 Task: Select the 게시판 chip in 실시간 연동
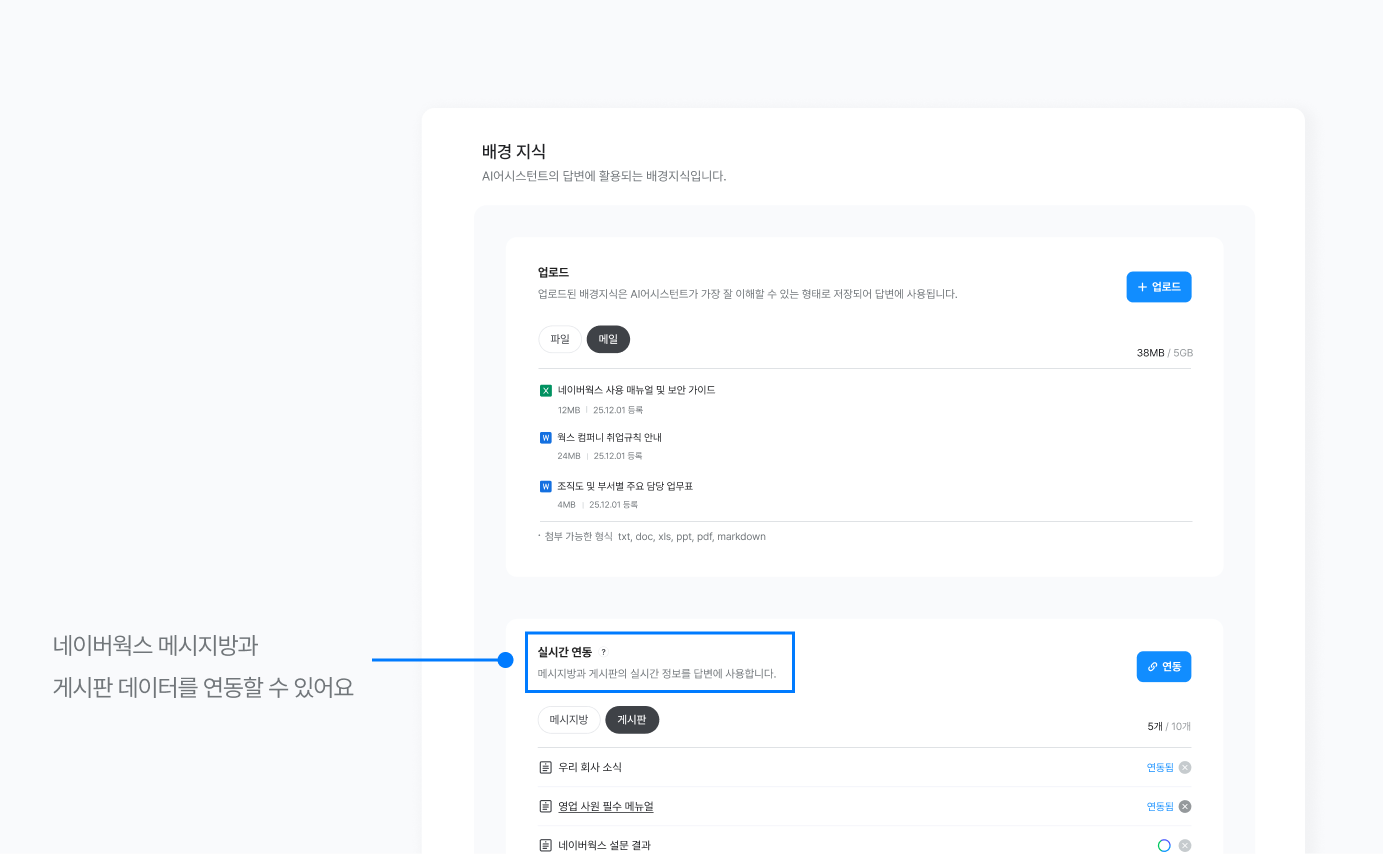point(632,719)
